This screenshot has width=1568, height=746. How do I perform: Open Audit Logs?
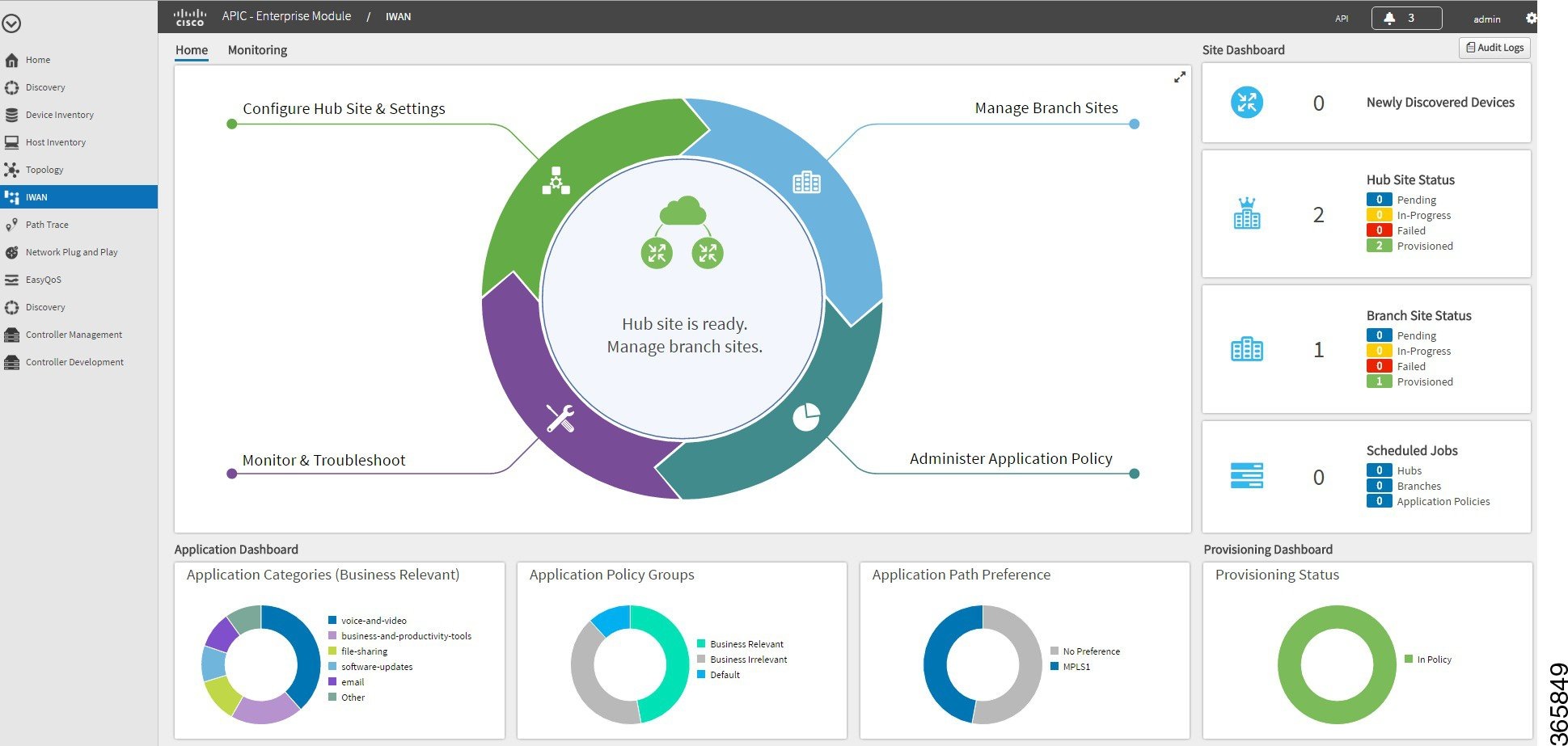1494,48
